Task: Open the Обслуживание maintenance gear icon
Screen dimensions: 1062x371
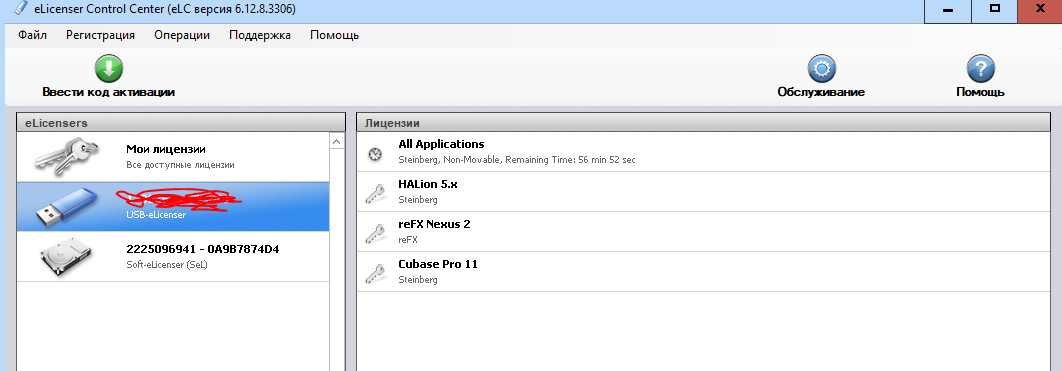Action: (821, 68)
